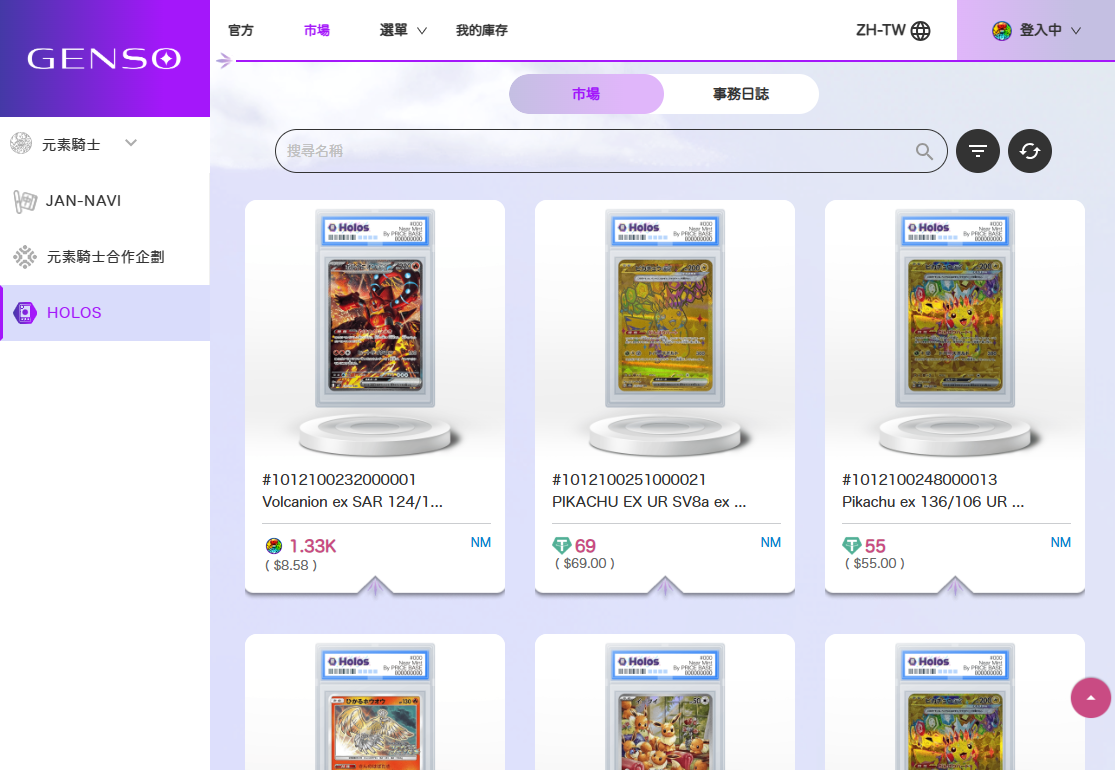Open JAN-NAVI in the sidebar
This screenshot has width=1115, height=770.
(x=83, y=201)
